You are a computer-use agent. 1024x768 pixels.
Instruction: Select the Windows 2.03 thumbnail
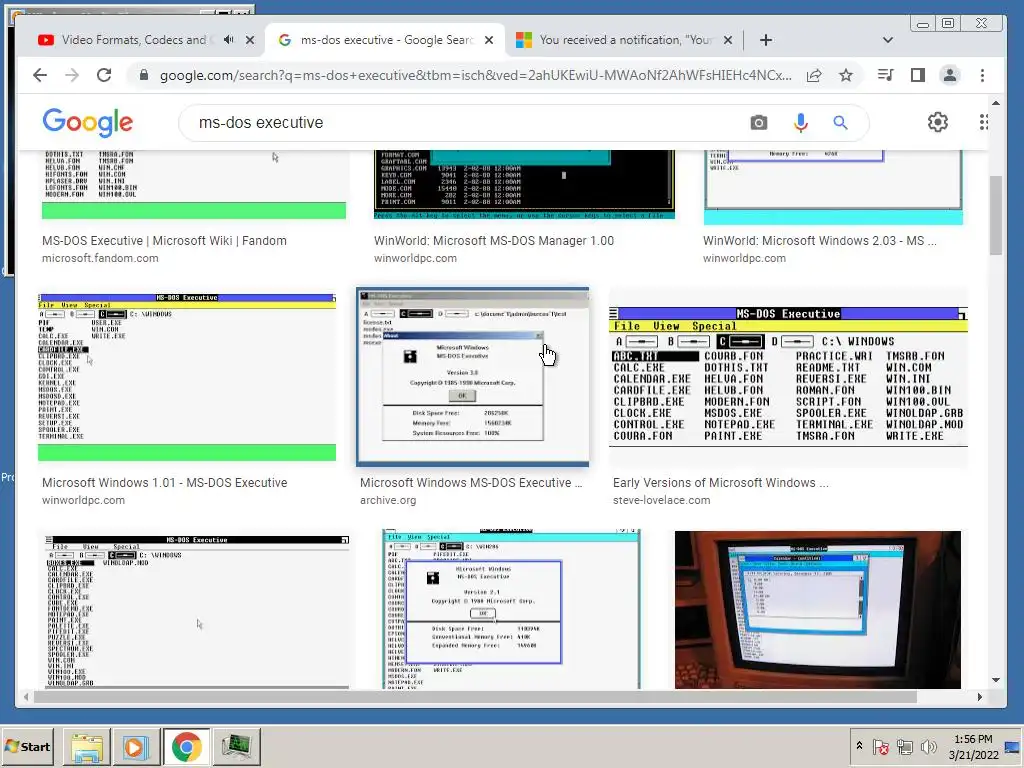click(833, 188)
